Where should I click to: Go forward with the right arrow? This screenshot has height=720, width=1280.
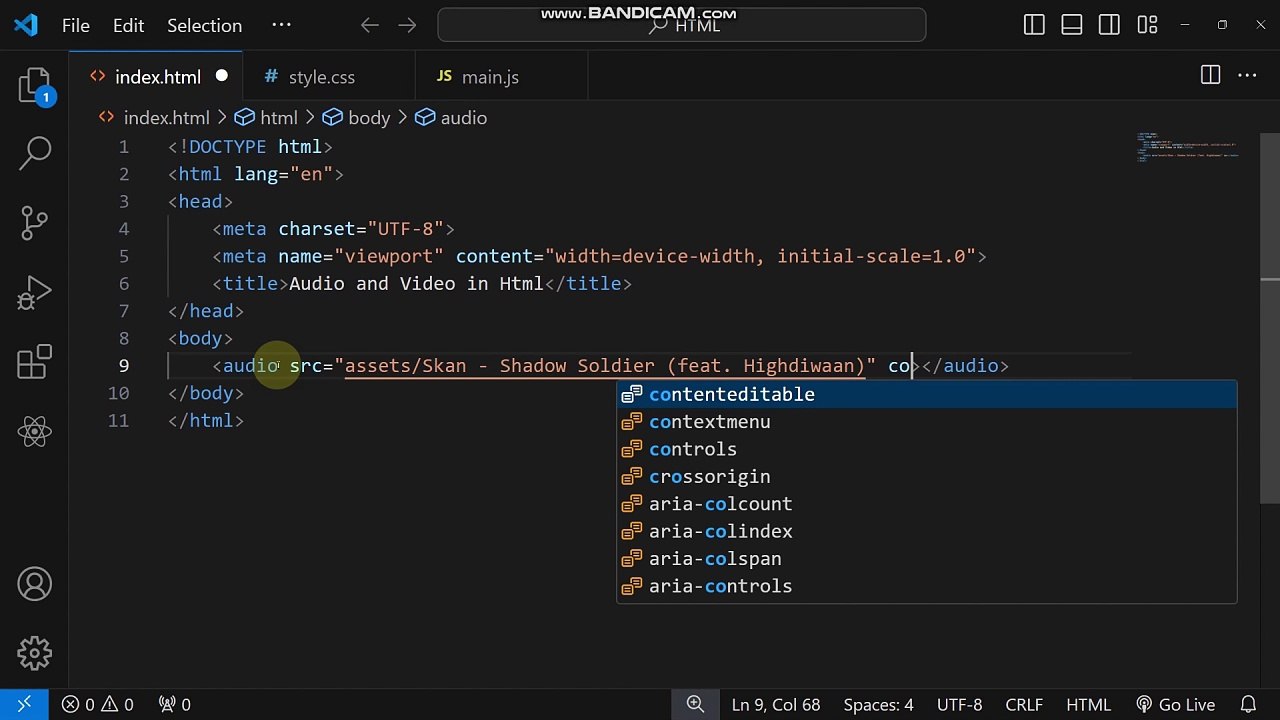407,25
